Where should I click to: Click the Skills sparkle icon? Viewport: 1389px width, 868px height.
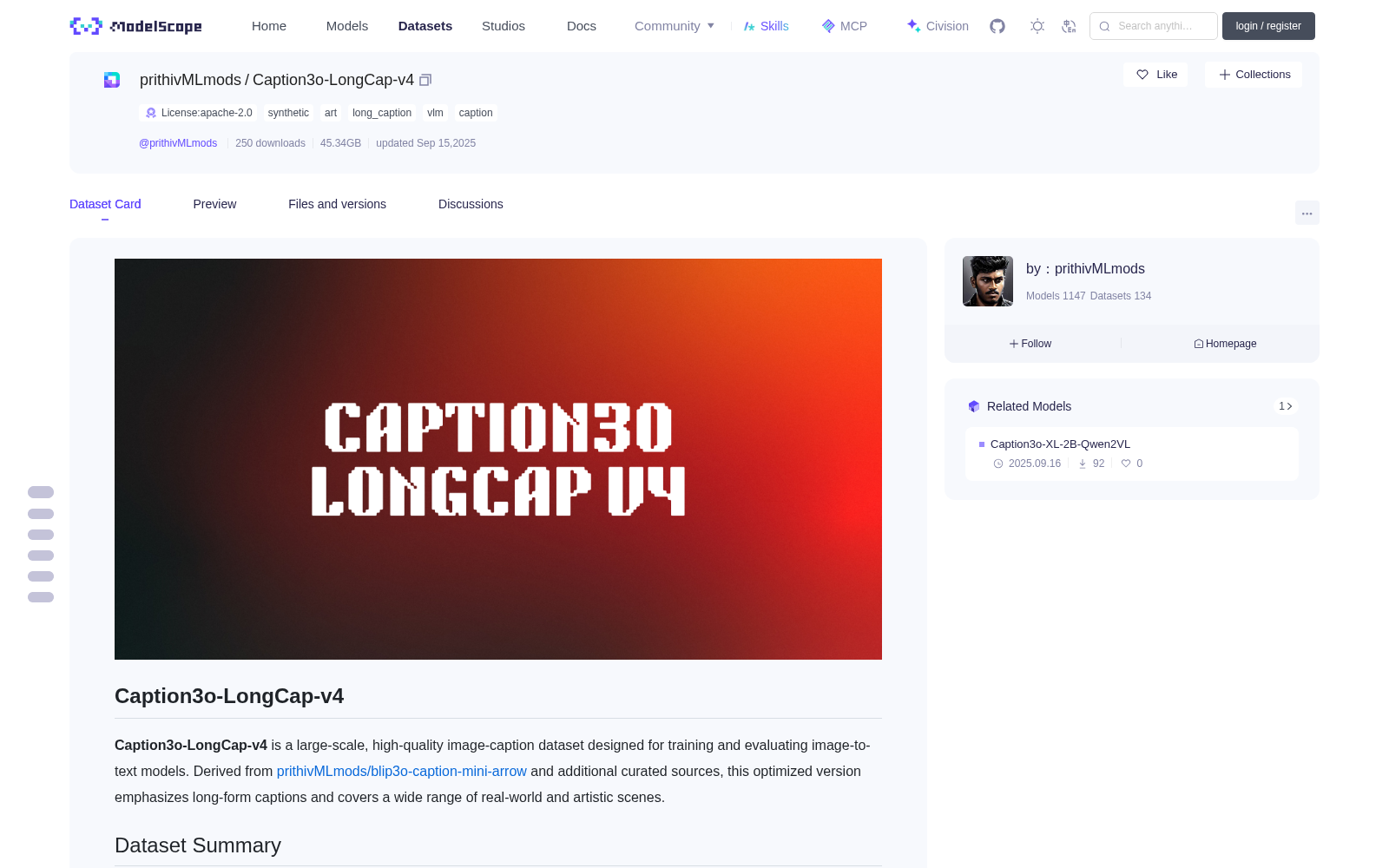coord(749,26)
